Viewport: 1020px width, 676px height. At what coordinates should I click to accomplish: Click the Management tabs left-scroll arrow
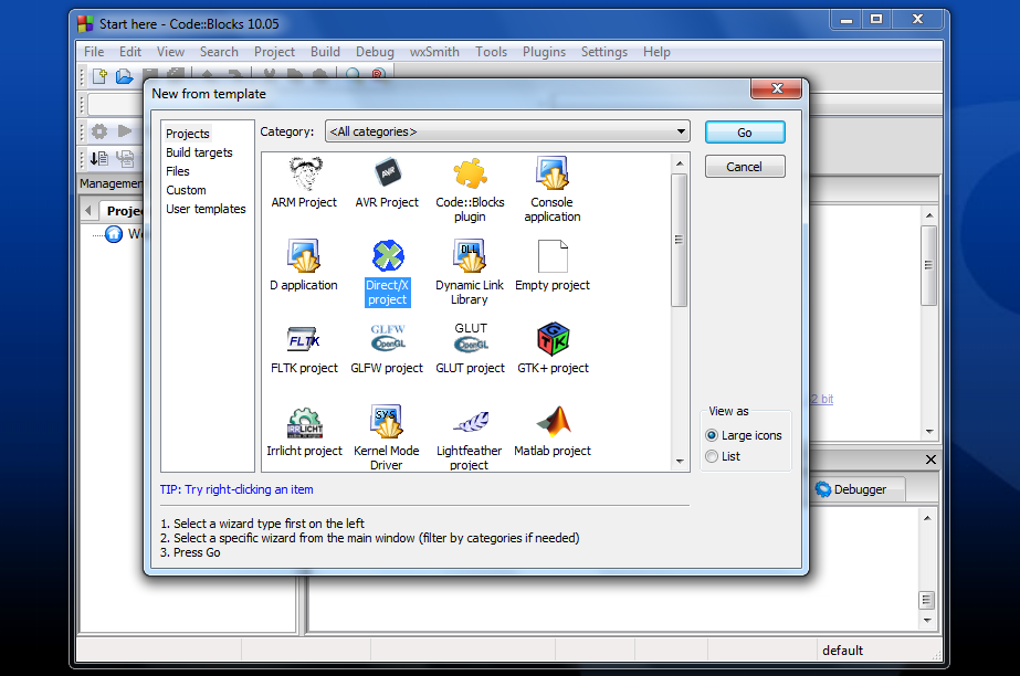tap(88, 210)
